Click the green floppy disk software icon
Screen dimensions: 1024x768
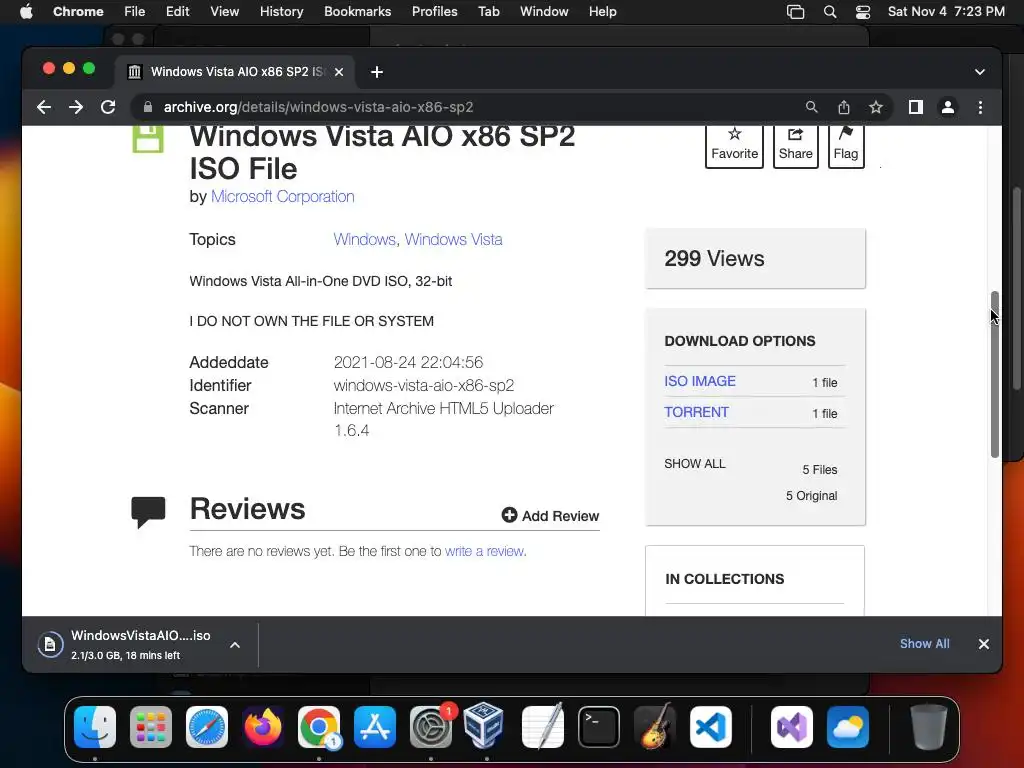(148, 138)
